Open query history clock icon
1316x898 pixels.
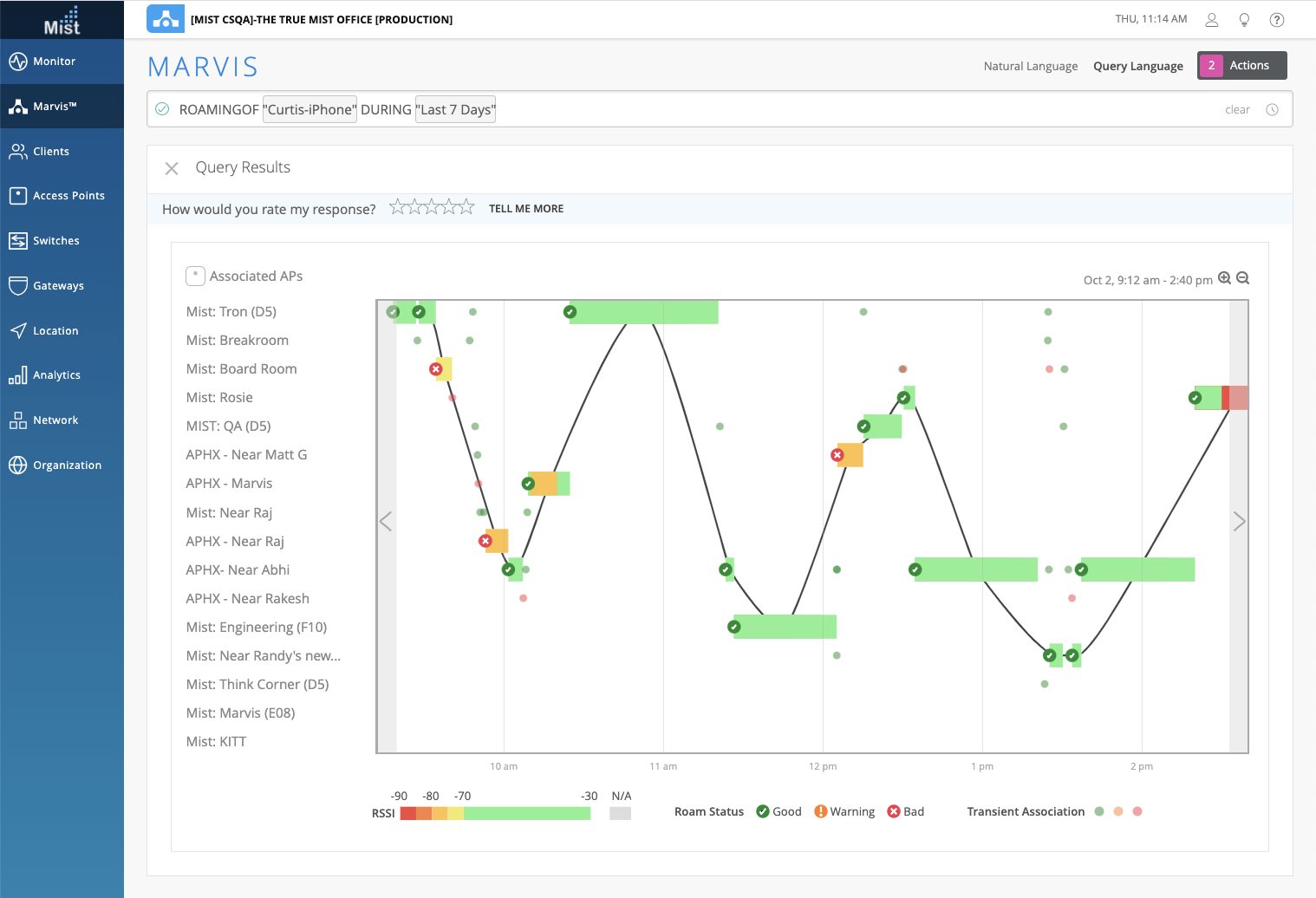coord(1272,110)
